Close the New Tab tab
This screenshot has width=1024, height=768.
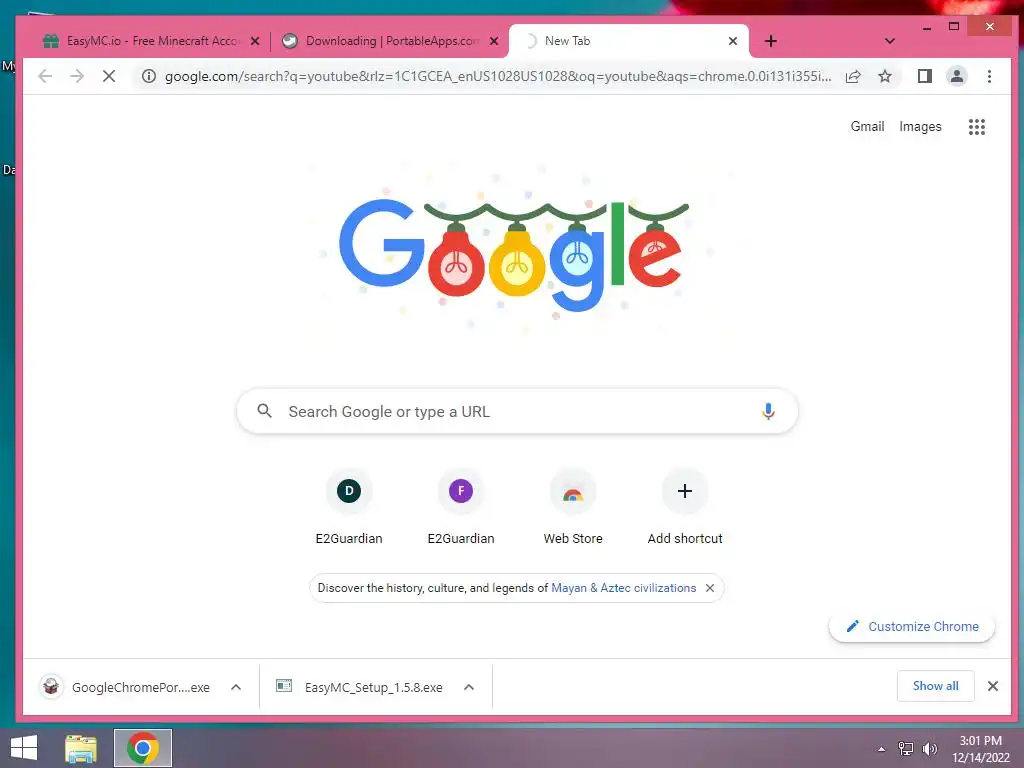point(733,41)
